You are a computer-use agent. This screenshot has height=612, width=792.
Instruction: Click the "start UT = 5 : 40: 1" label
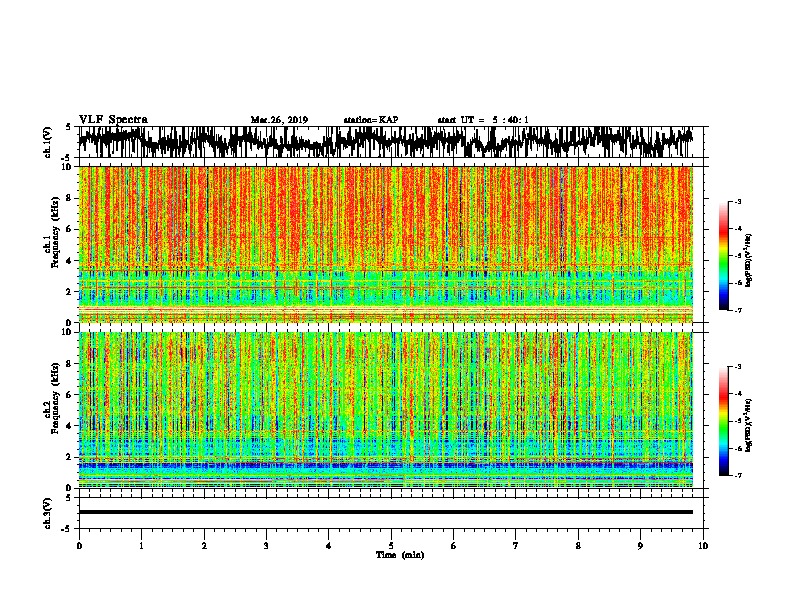483,120
